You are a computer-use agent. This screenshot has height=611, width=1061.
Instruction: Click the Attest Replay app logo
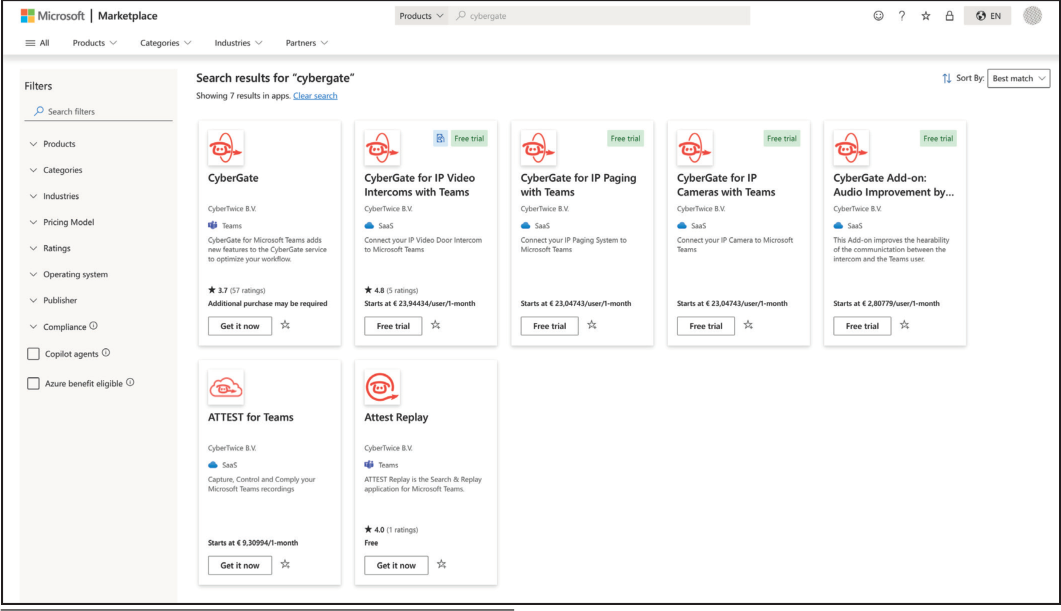click(x=382, y=388)
